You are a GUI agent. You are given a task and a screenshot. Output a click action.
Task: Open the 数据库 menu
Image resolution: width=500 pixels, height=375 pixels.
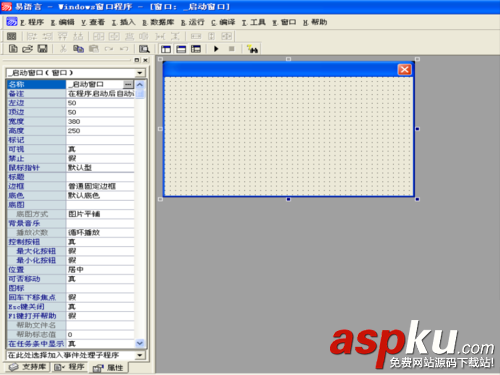click(x=158, y=22)
